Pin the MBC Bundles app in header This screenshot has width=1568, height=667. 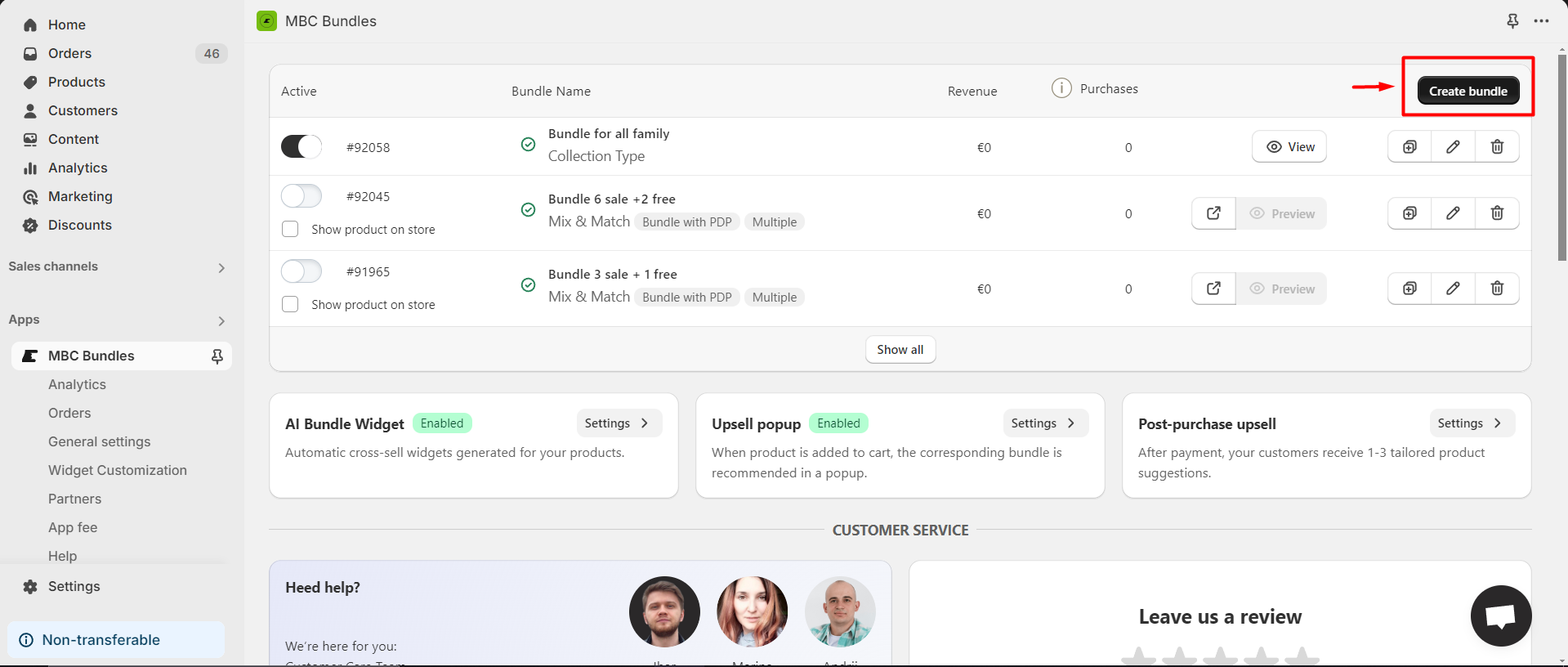click(x=1512, y=21)
